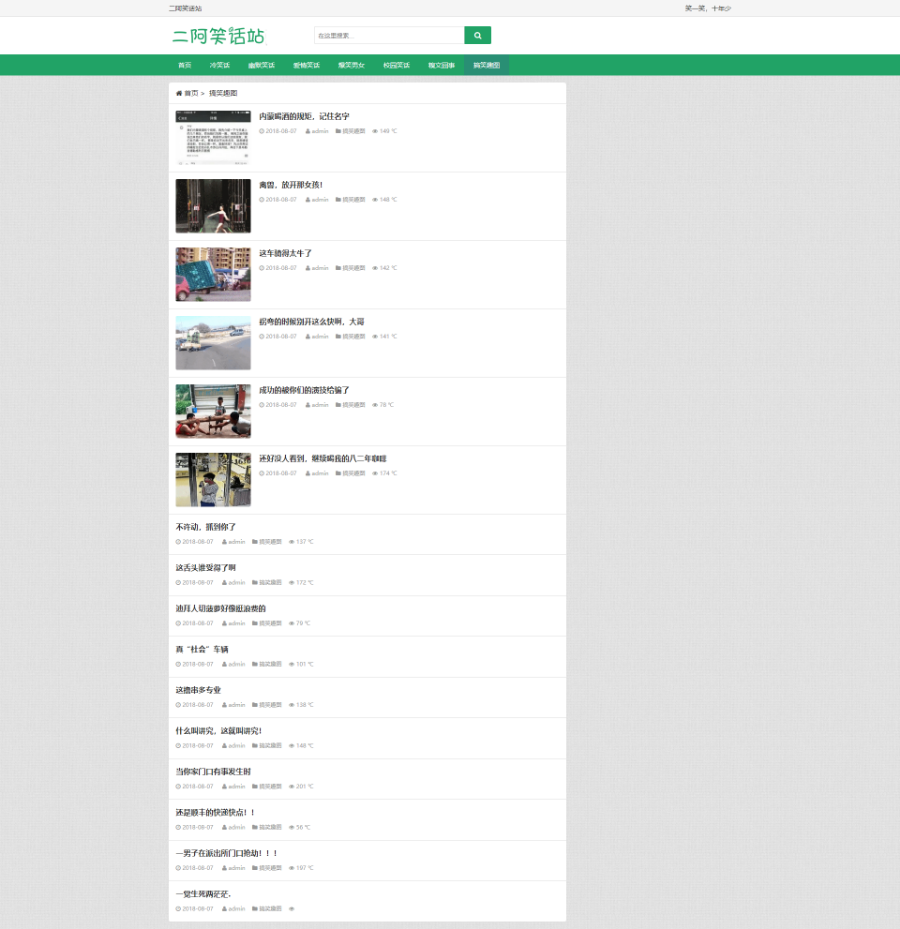Click the home icon in the breadcrumb
This screenshot has width=900, height=929.
tap(179, 94)
